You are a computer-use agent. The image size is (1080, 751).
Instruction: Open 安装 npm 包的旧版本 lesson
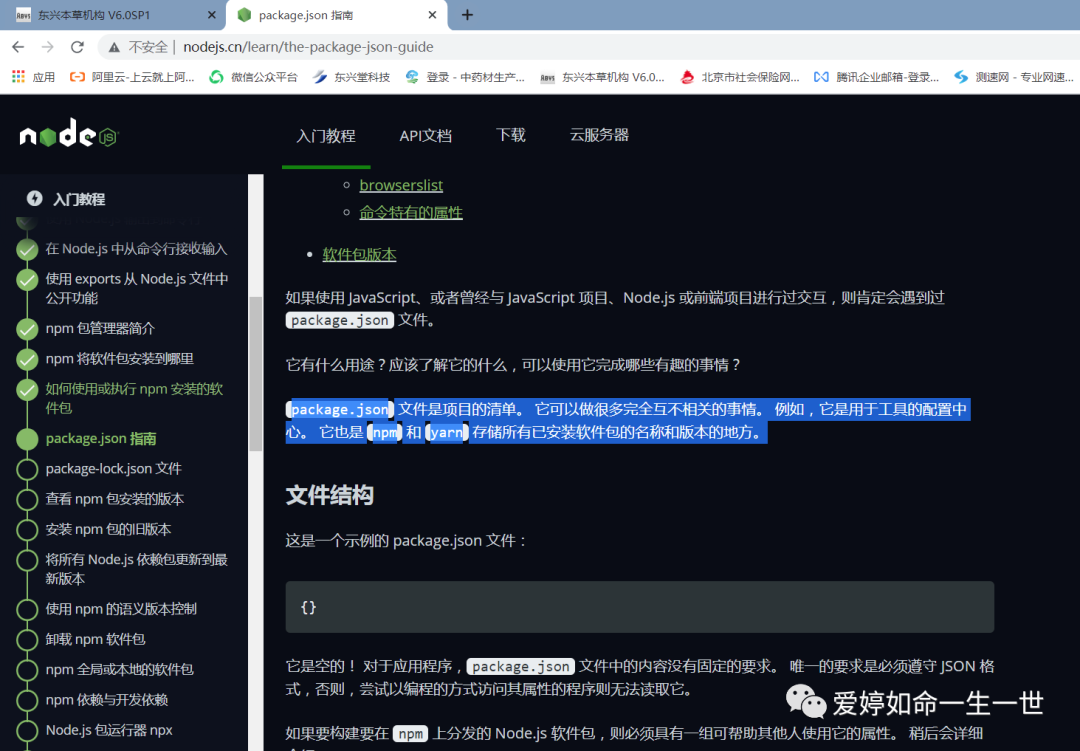pyautogui.click(x=108, y=530)
